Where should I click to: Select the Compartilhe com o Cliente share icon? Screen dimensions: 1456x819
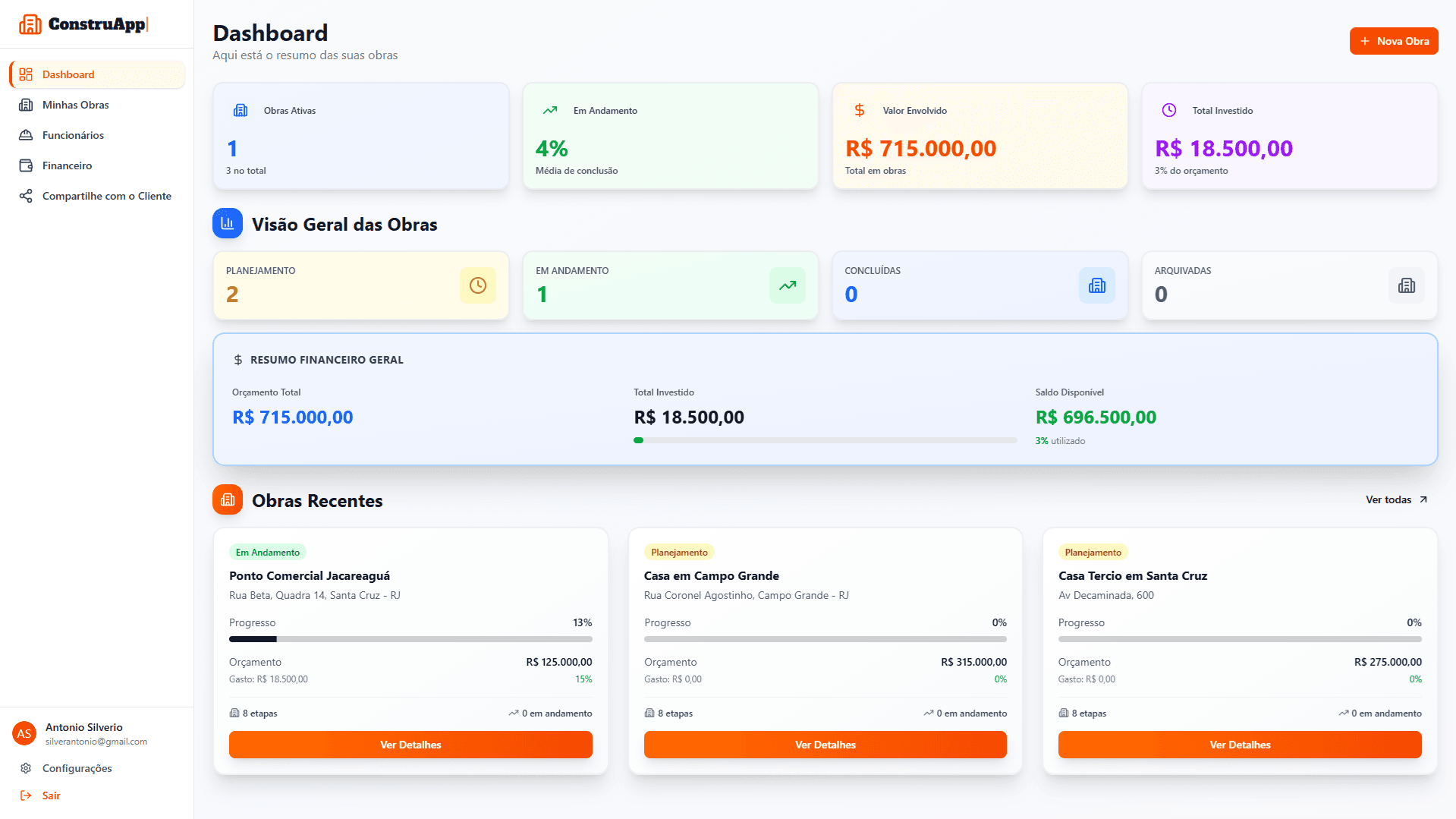[26, 195]
